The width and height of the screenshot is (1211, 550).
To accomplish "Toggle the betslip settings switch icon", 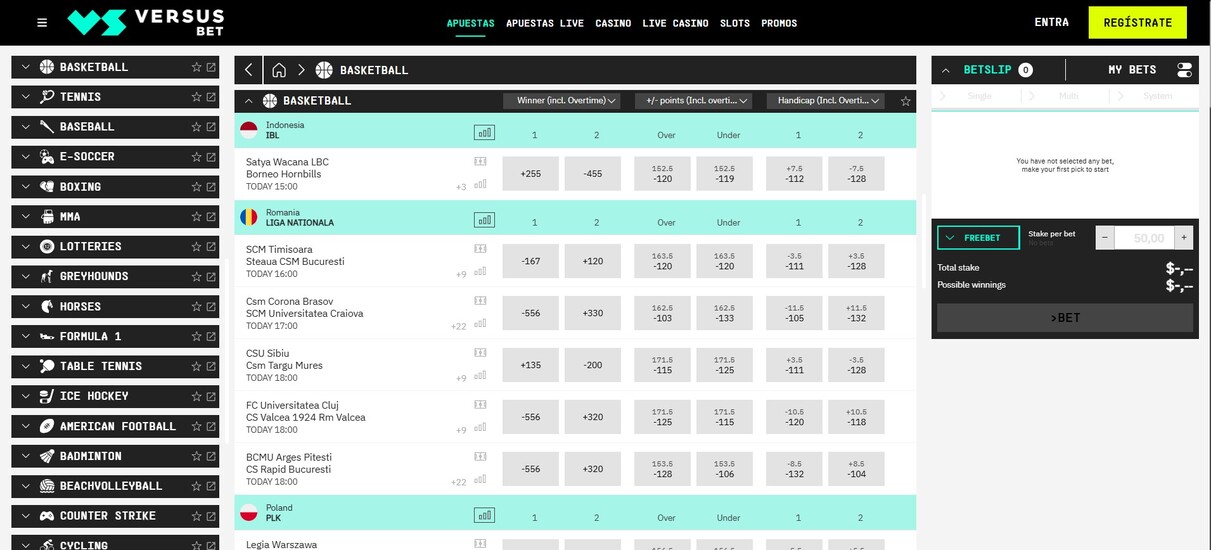I will (1184, 70).
